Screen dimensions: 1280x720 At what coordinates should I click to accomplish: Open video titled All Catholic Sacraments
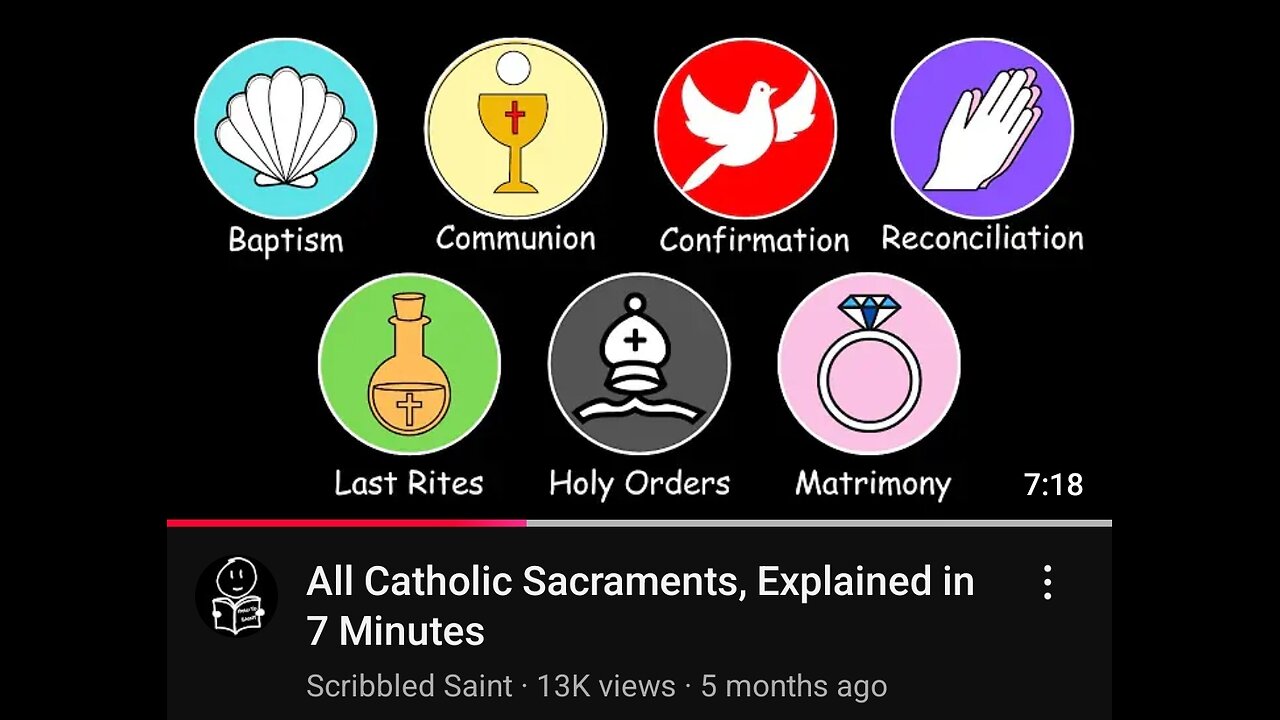coord(640,606)
